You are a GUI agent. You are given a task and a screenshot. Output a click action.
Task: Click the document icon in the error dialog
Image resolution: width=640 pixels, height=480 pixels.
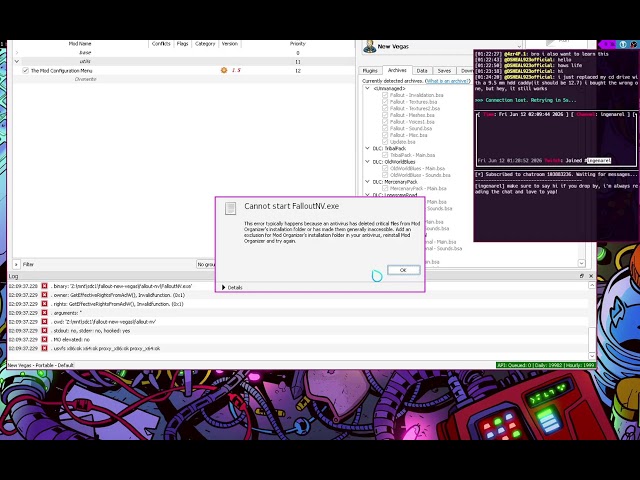click(230, 208)
